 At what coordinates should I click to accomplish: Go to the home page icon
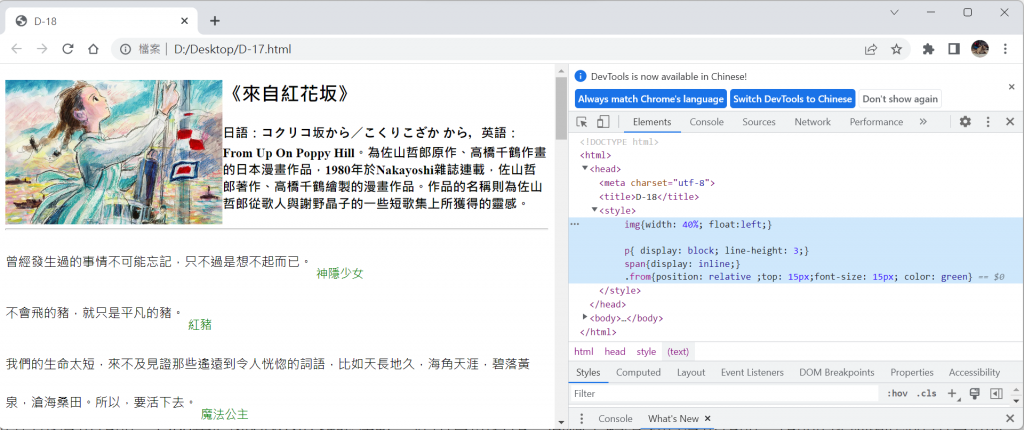[93, 49]
